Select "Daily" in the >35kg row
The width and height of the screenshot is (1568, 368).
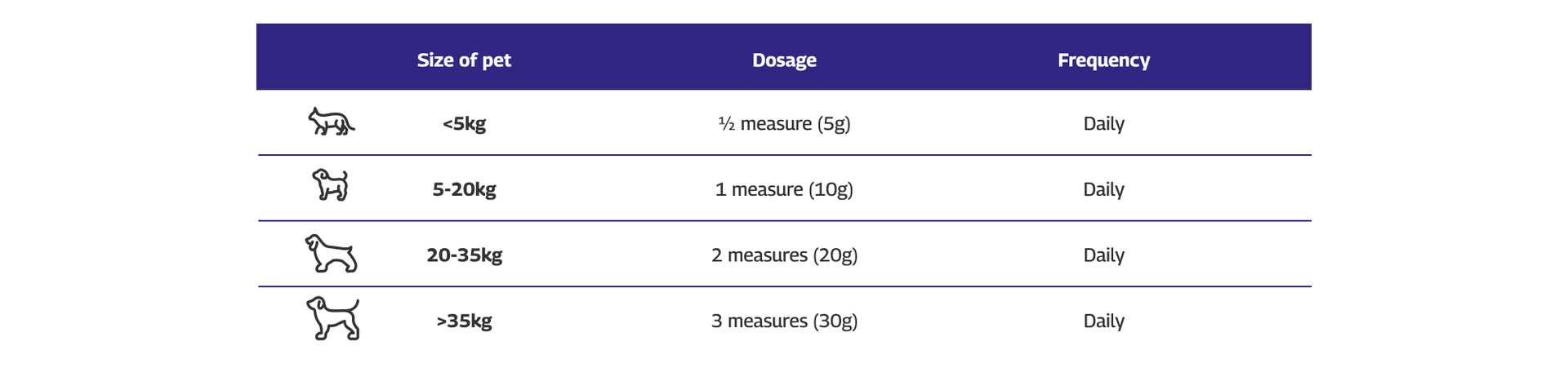click(x=1103, y=321)
